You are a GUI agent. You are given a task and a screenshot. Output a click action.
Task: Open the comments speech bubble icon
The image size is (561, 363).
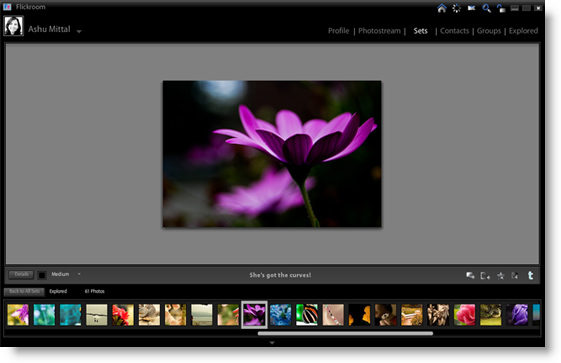[470, 275]
